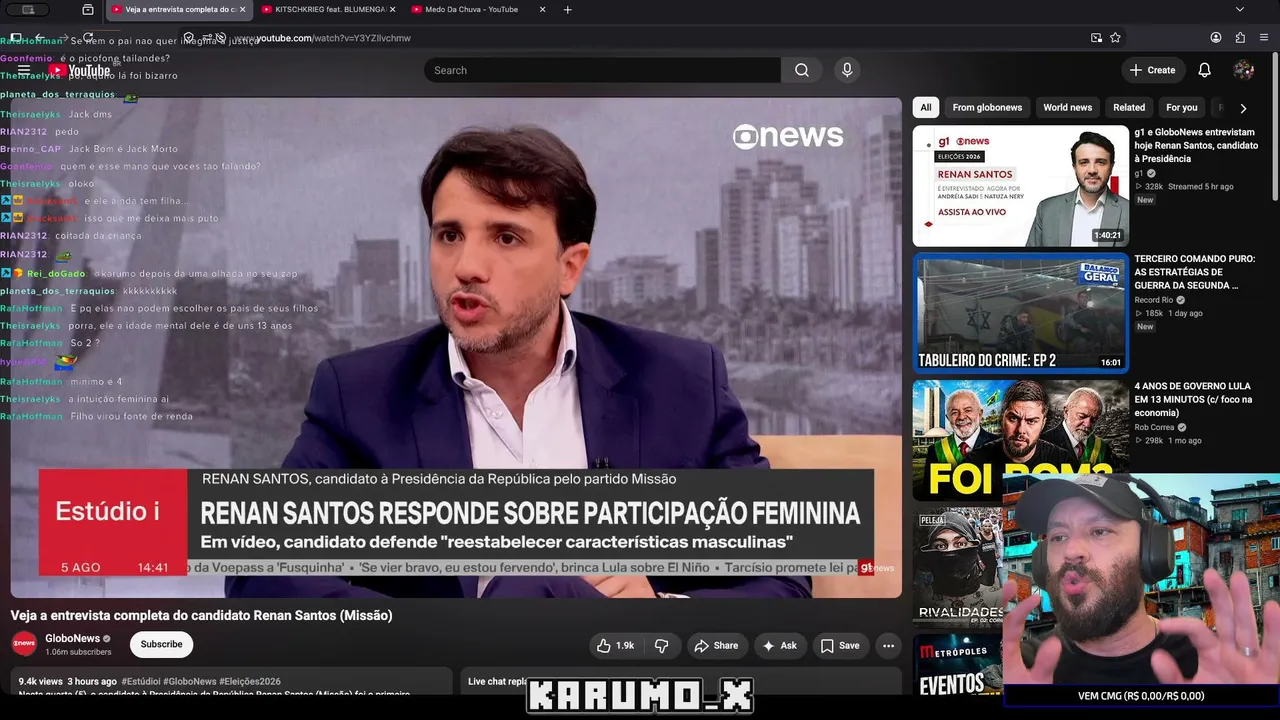The width and height of the screenshot is (1280, 720).
Task: Show more filter chips with right arrow
Action: pyautogui.click(x=1243, y=108)
